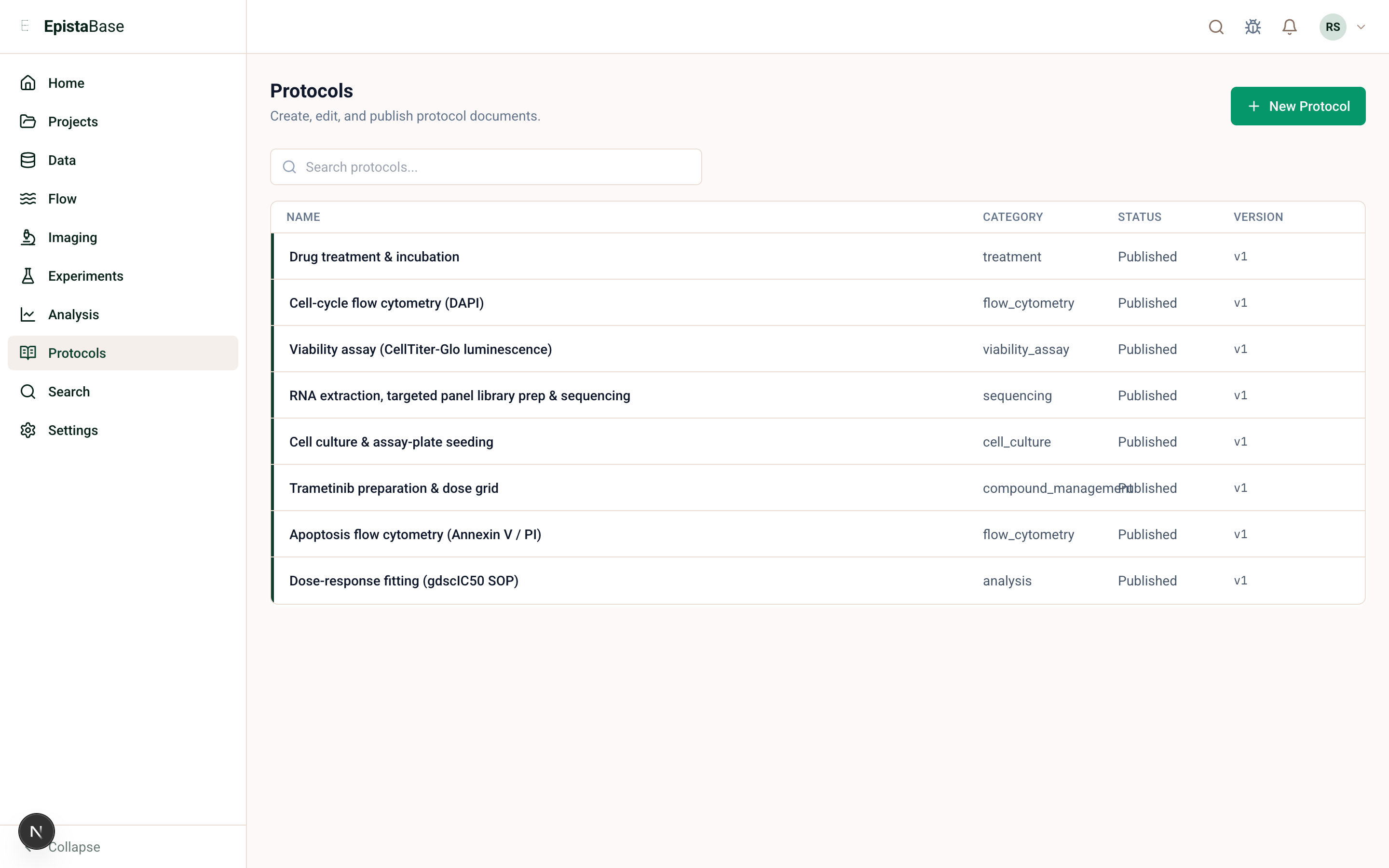Click the sidebar Search magnifier icon
Viewport: 1389px width, 868px height.
click(27, 392)
